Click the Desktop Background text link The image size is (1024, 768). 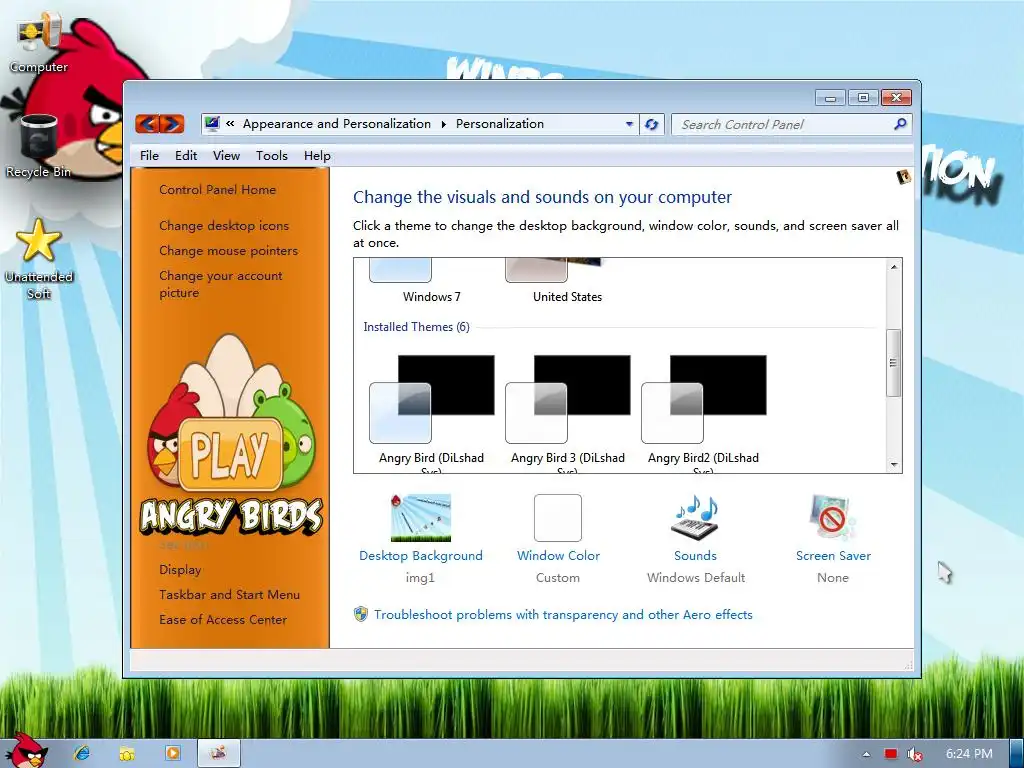point(421,556)
